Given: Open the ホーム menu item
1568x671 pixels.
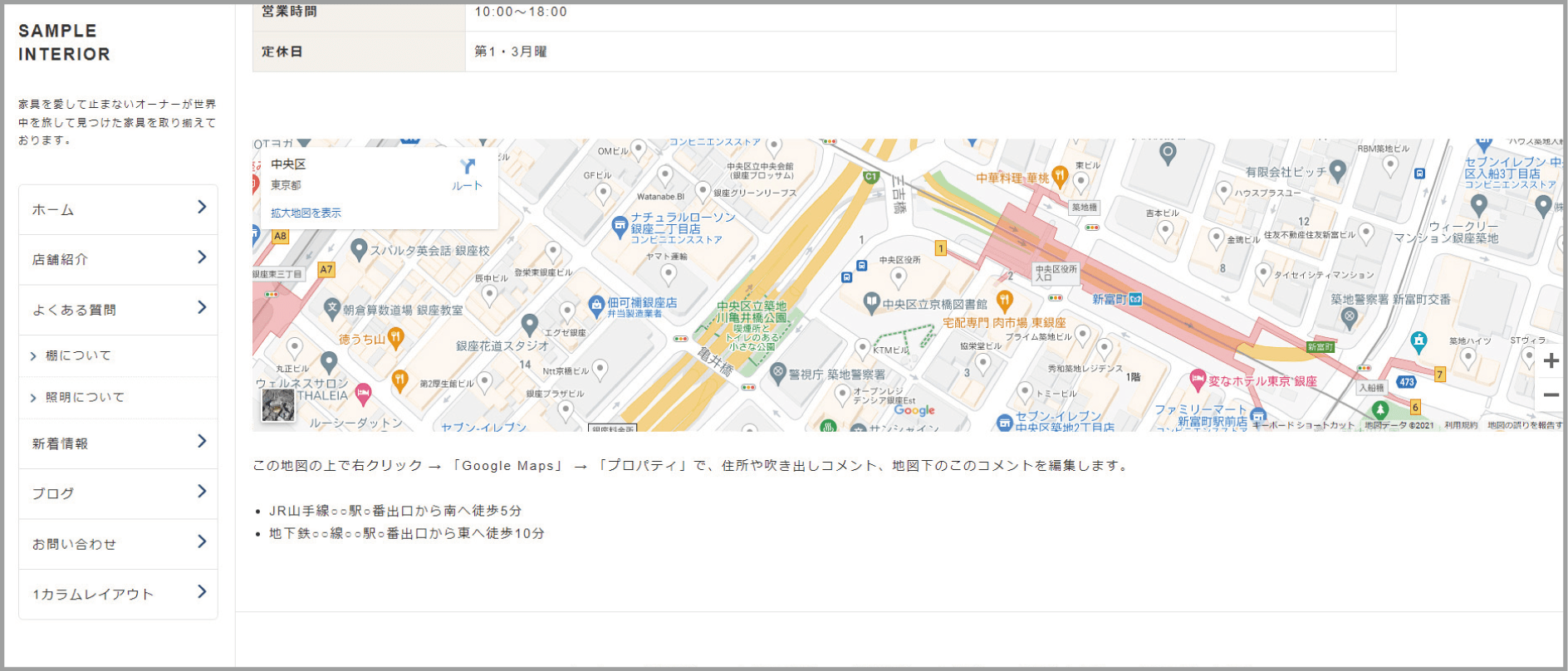Looking at the screenshot, I should (x=118, y=209).
